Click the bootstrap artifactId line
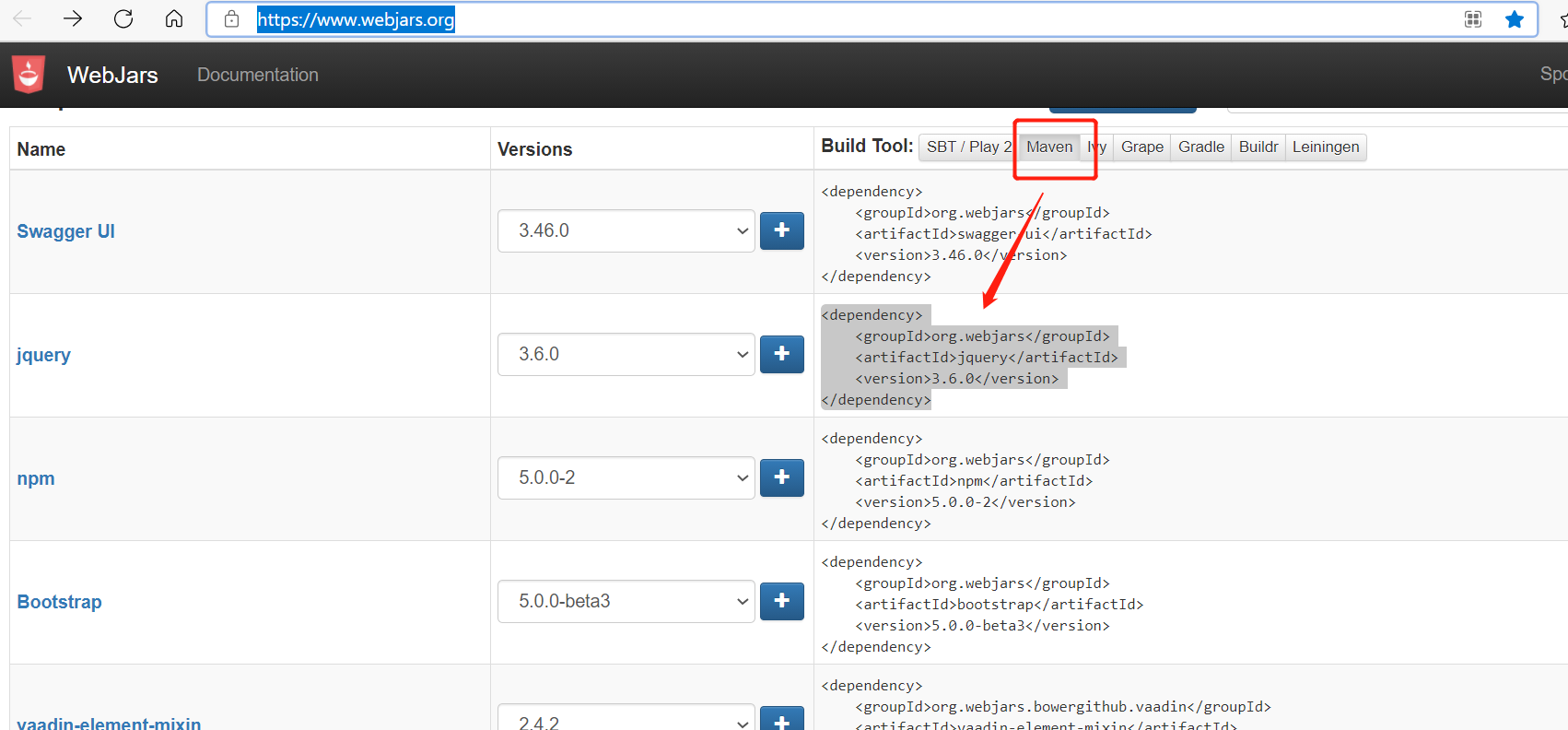The width and height of the screenshot is (1568, 730). 1000,605
